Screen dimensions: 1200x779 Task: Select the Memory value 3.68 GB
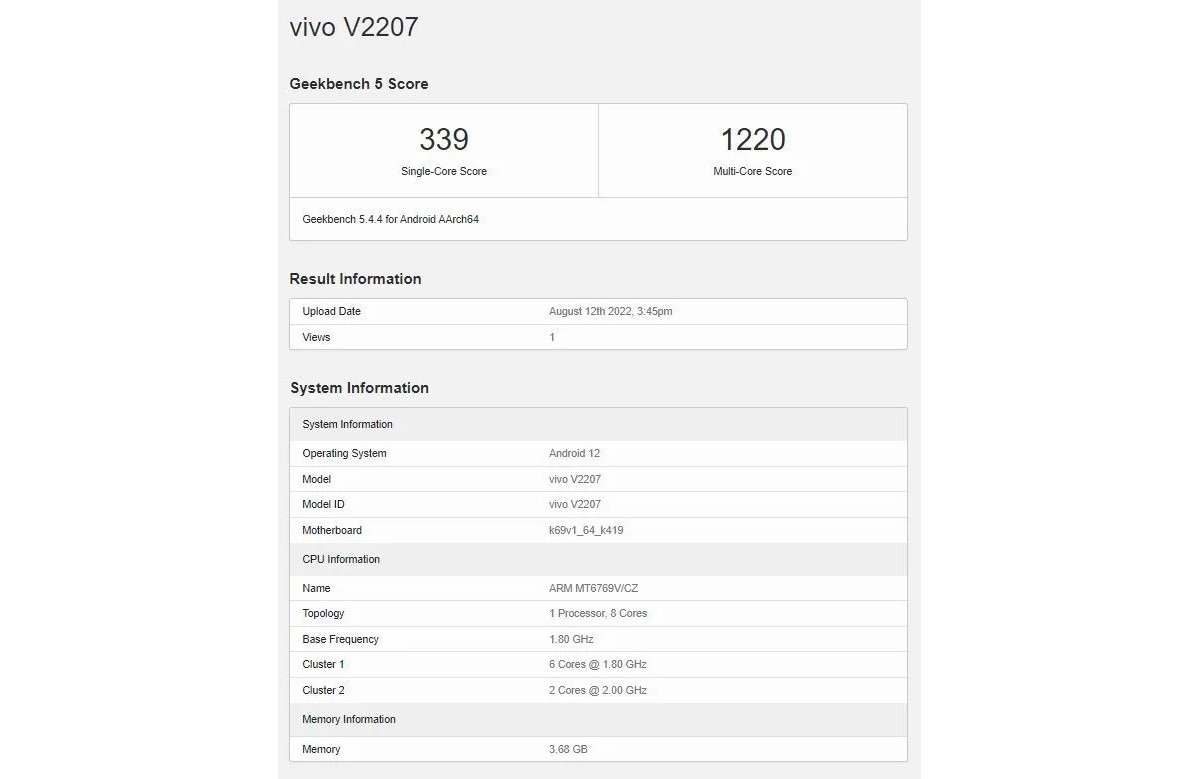tap(568, 749)
